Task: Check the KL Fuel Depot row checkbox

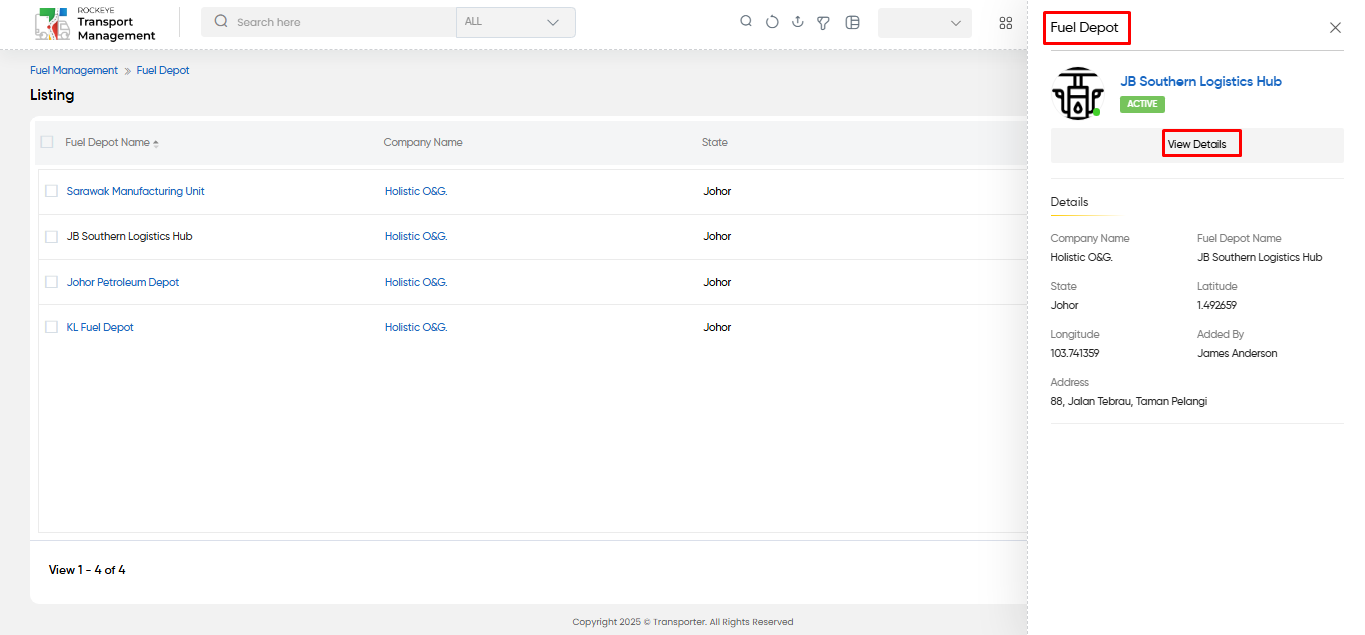Action: pyautogui.click(x=52, y=327)
